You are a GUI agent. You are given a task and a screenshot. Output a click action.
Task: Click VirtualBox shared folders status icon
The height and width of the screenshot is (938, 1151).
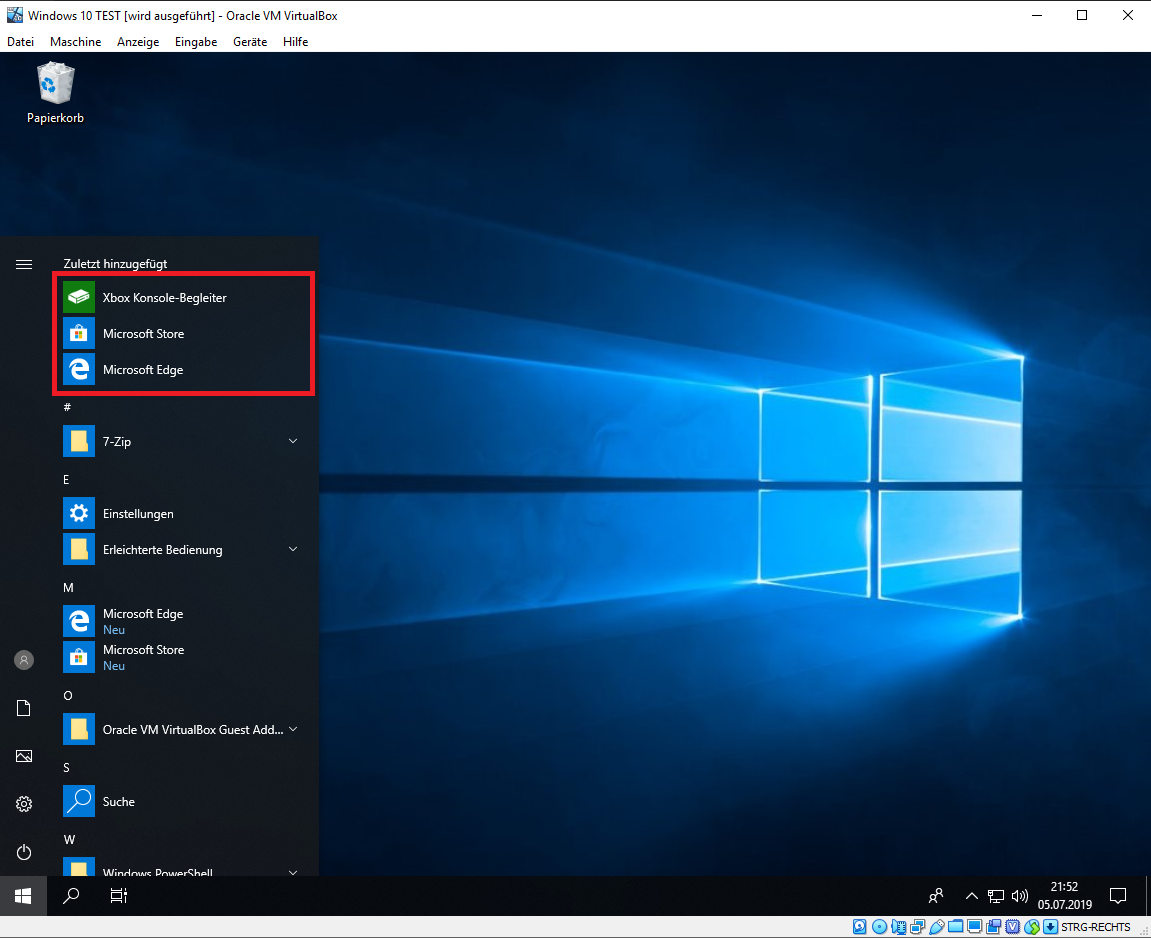pyautogui.click(x=956, y=926)
